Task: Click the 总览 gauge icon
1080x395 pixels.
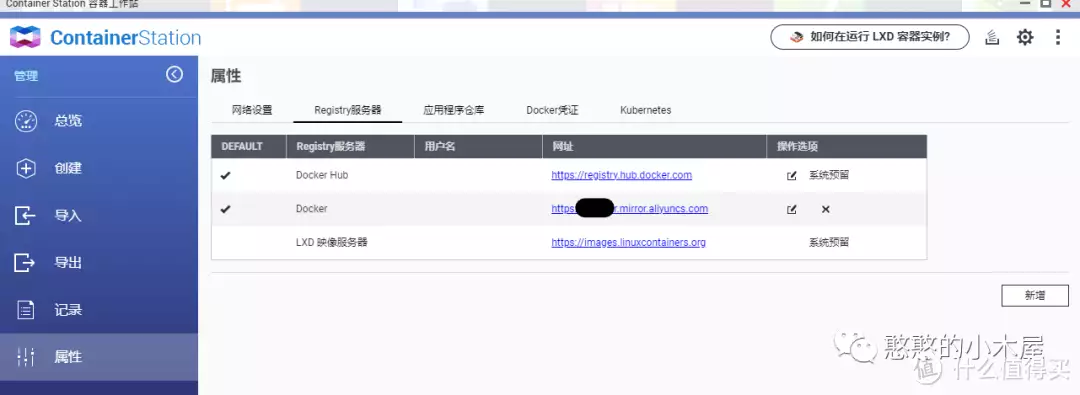Action: [x=25, y=121]
